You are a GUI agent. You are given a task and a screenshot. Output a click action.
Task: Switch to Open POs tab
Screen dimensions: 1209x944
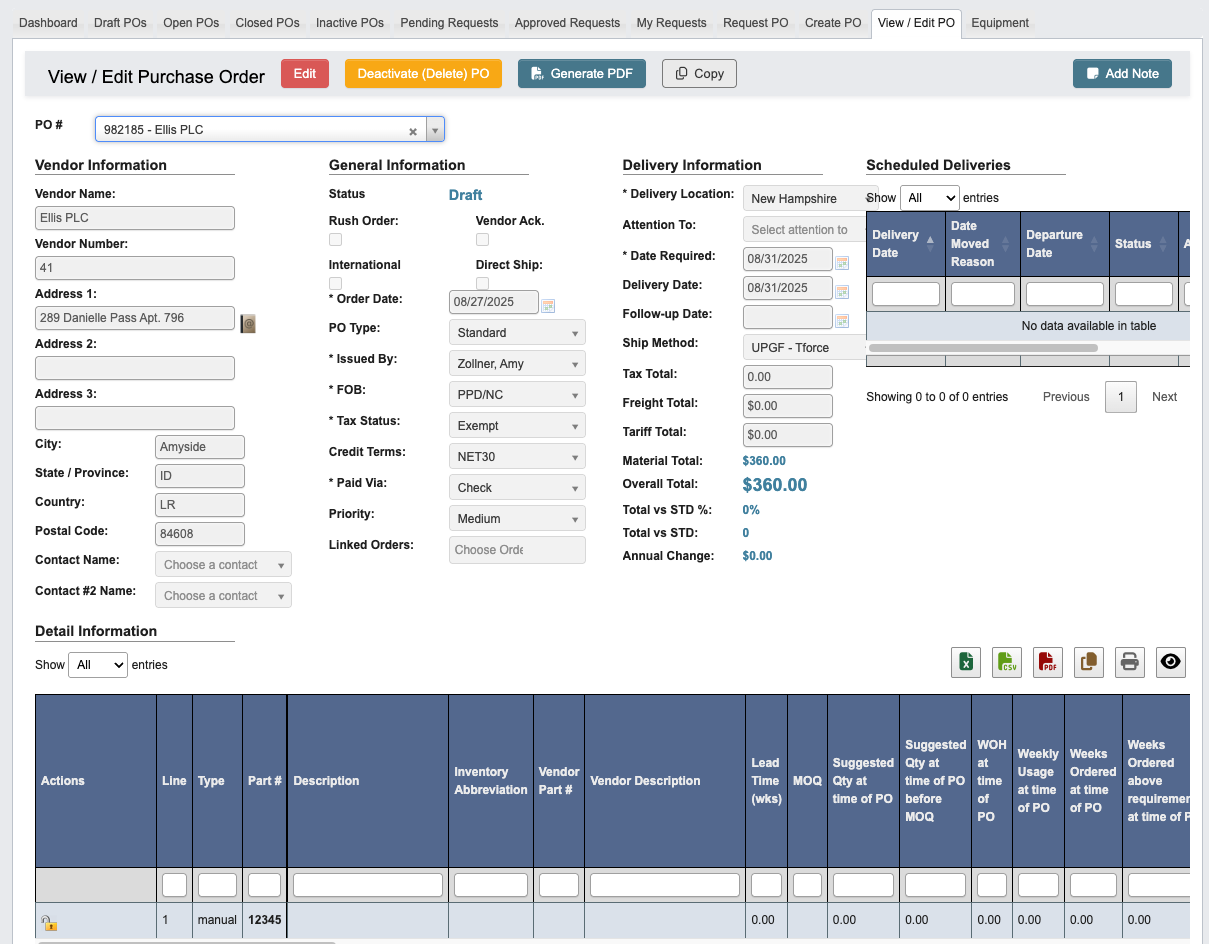point(191,23)
